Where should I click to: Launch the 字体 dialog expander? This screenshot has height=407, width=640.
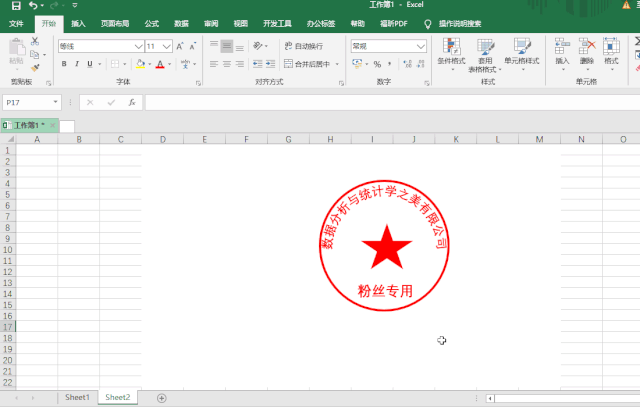pyautogui.click(x=198, y=83)
